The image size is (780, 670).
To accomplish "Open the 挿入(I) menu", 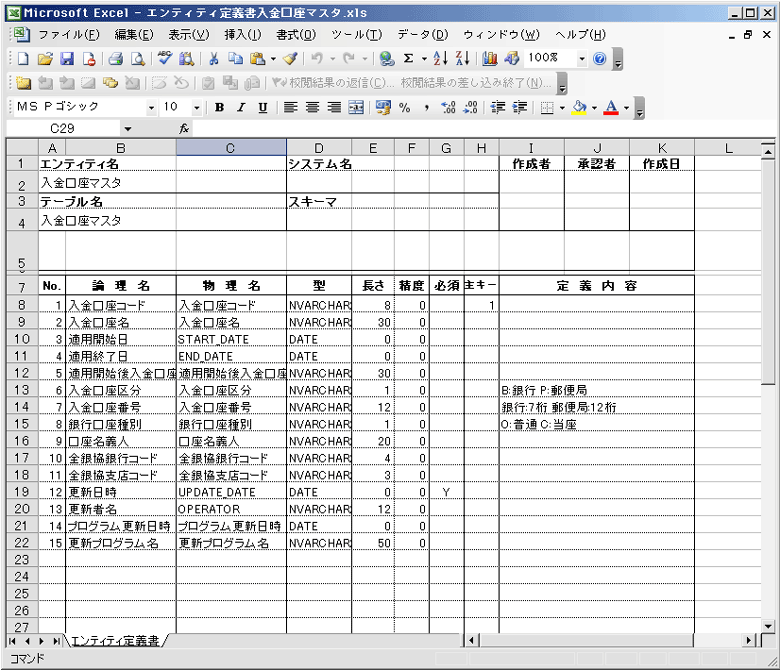I will [x=243, y=35].
